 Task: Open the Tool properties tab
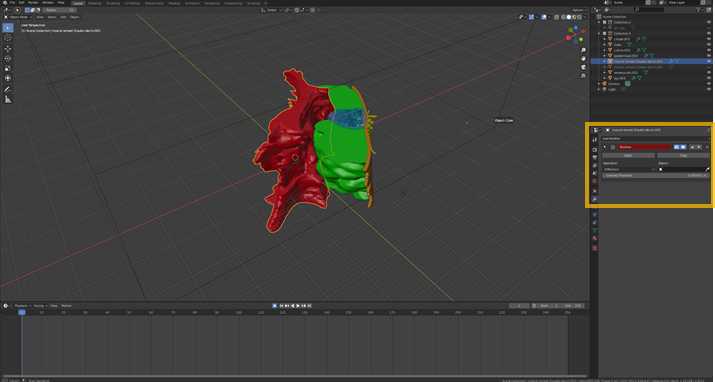click(x=595, y=139)
